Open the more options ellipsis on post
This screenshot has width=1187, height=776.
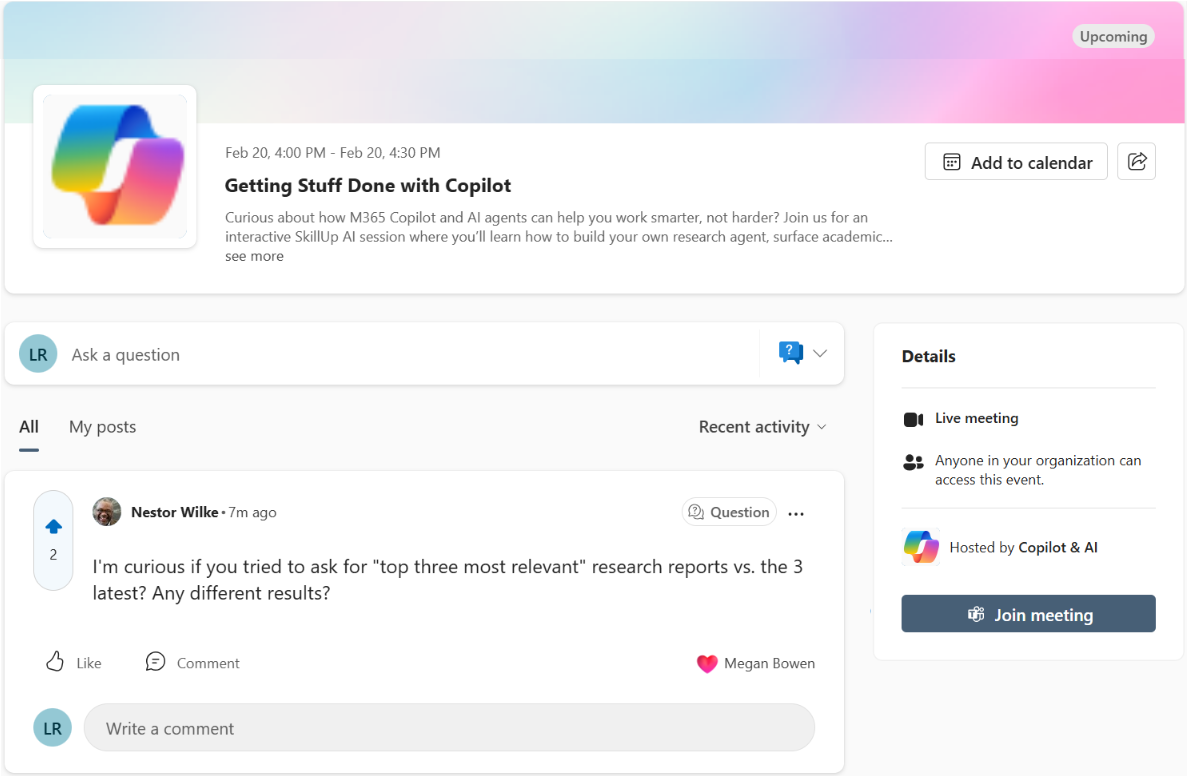[x=796, y=514]
